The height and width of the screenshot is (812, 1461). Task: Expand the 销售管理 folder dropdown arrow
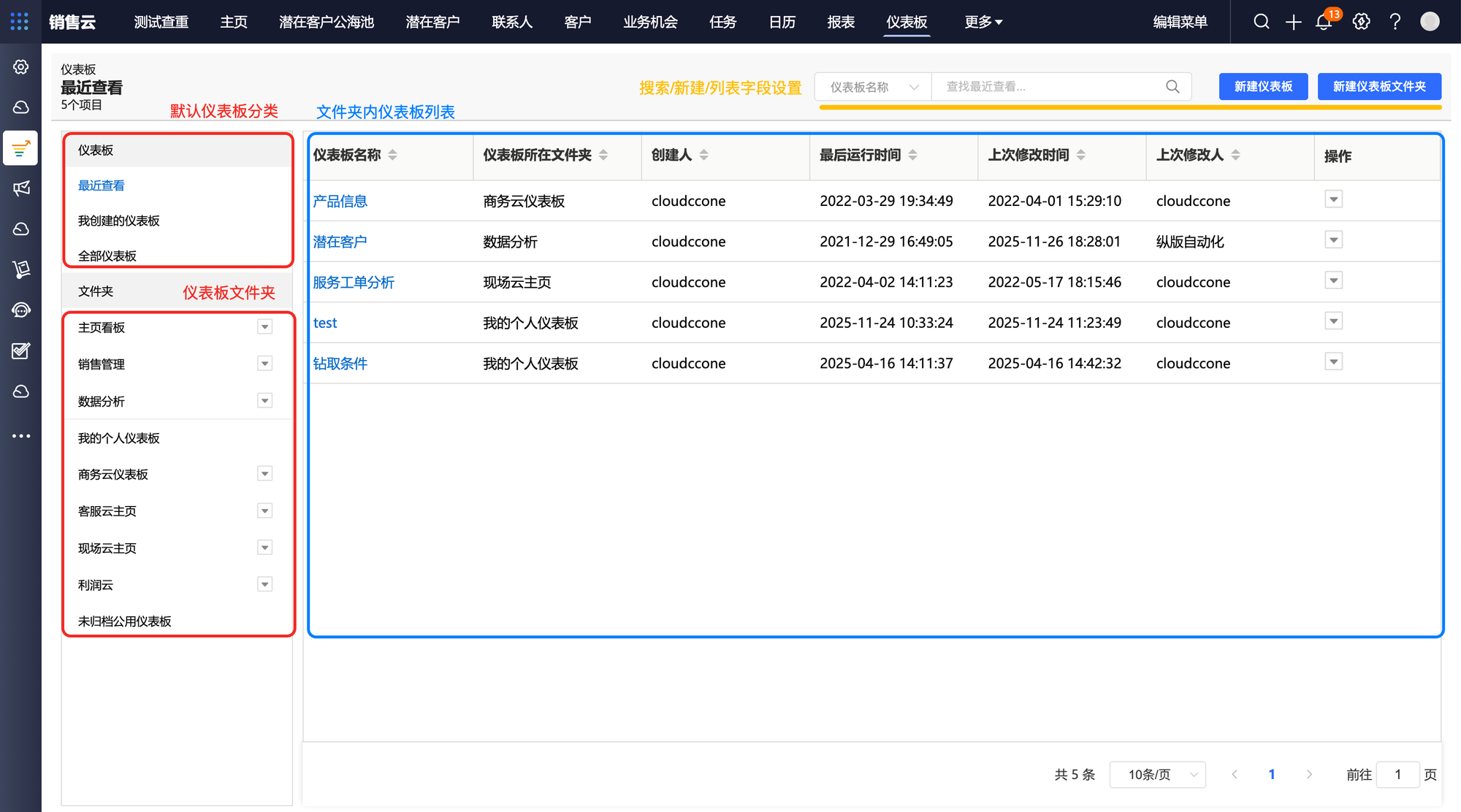264,364
